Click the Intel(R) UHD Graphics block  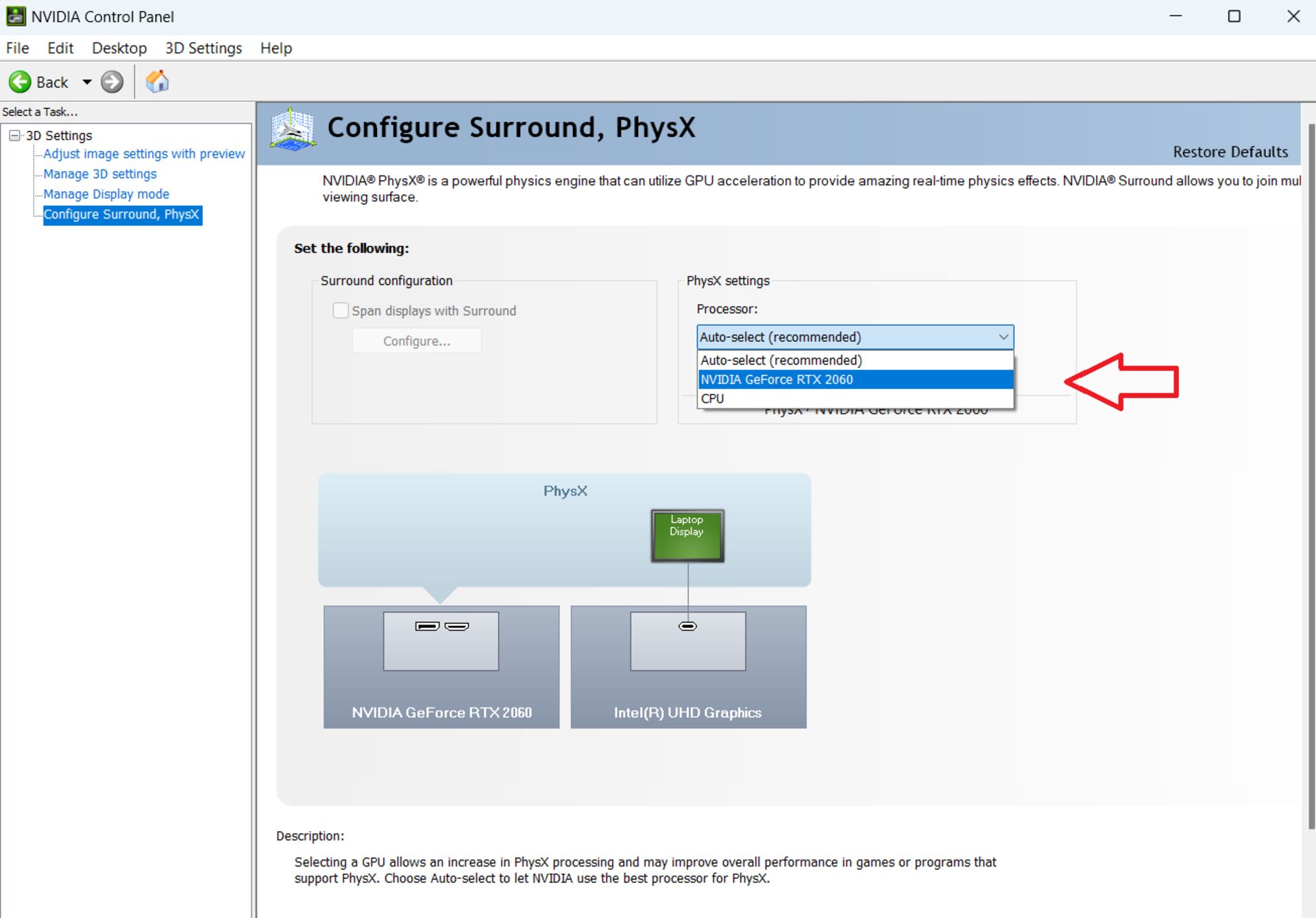pos(688,667)
